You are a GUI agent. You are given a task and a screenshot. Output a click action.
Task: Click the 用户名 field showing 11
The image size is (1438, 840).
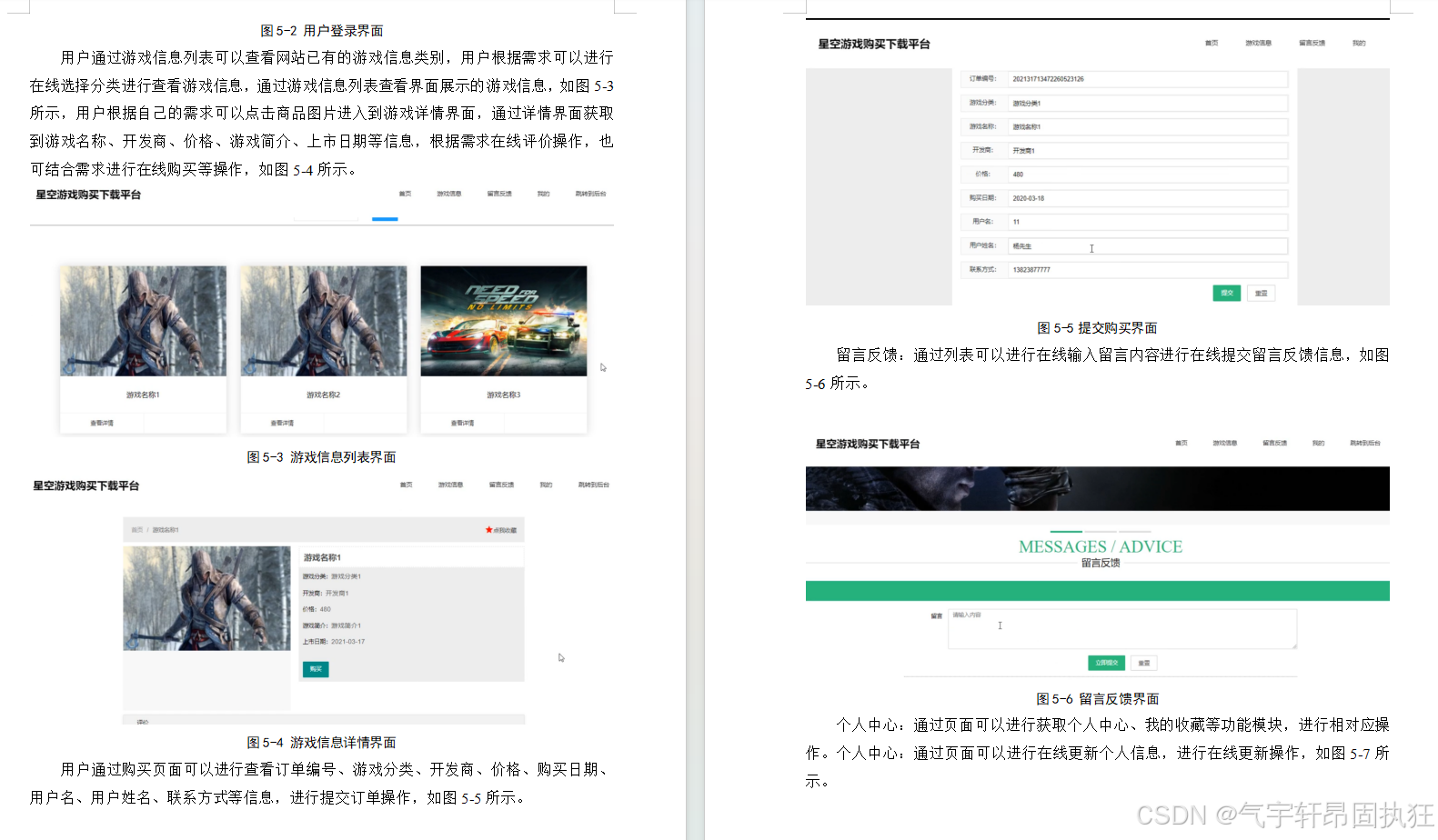click(1148, 222)
